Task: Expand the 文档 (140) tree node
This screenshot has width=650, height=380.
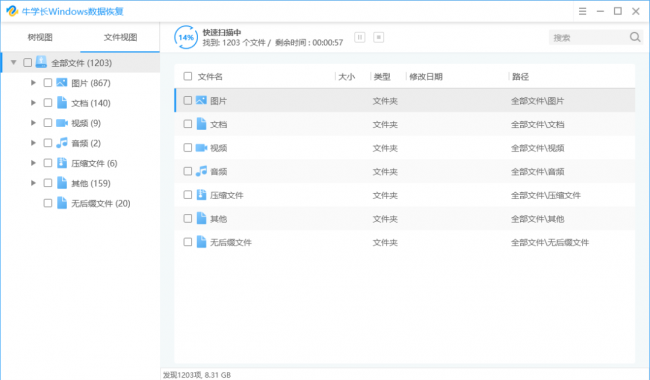Action: pyautogui.click(x=33, y=102)
